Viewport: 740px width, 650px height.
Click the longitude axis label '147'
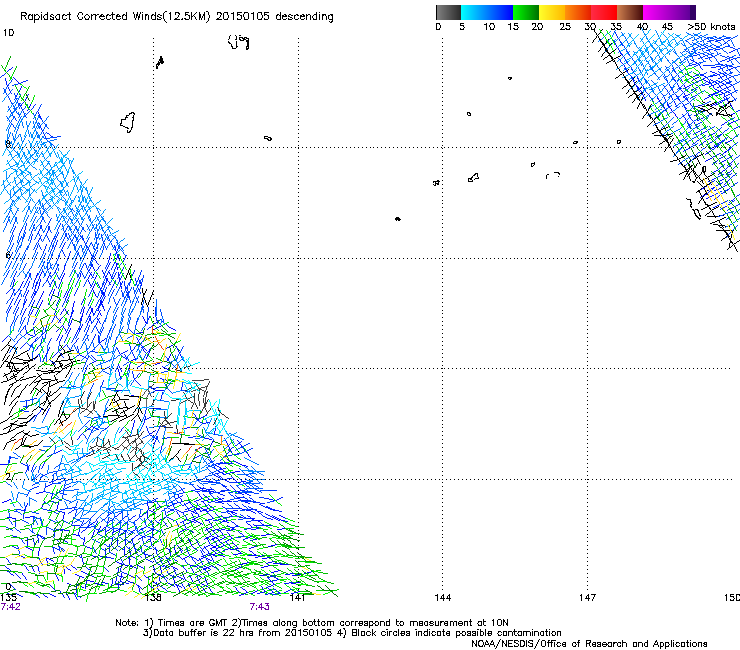pos(587,598)
